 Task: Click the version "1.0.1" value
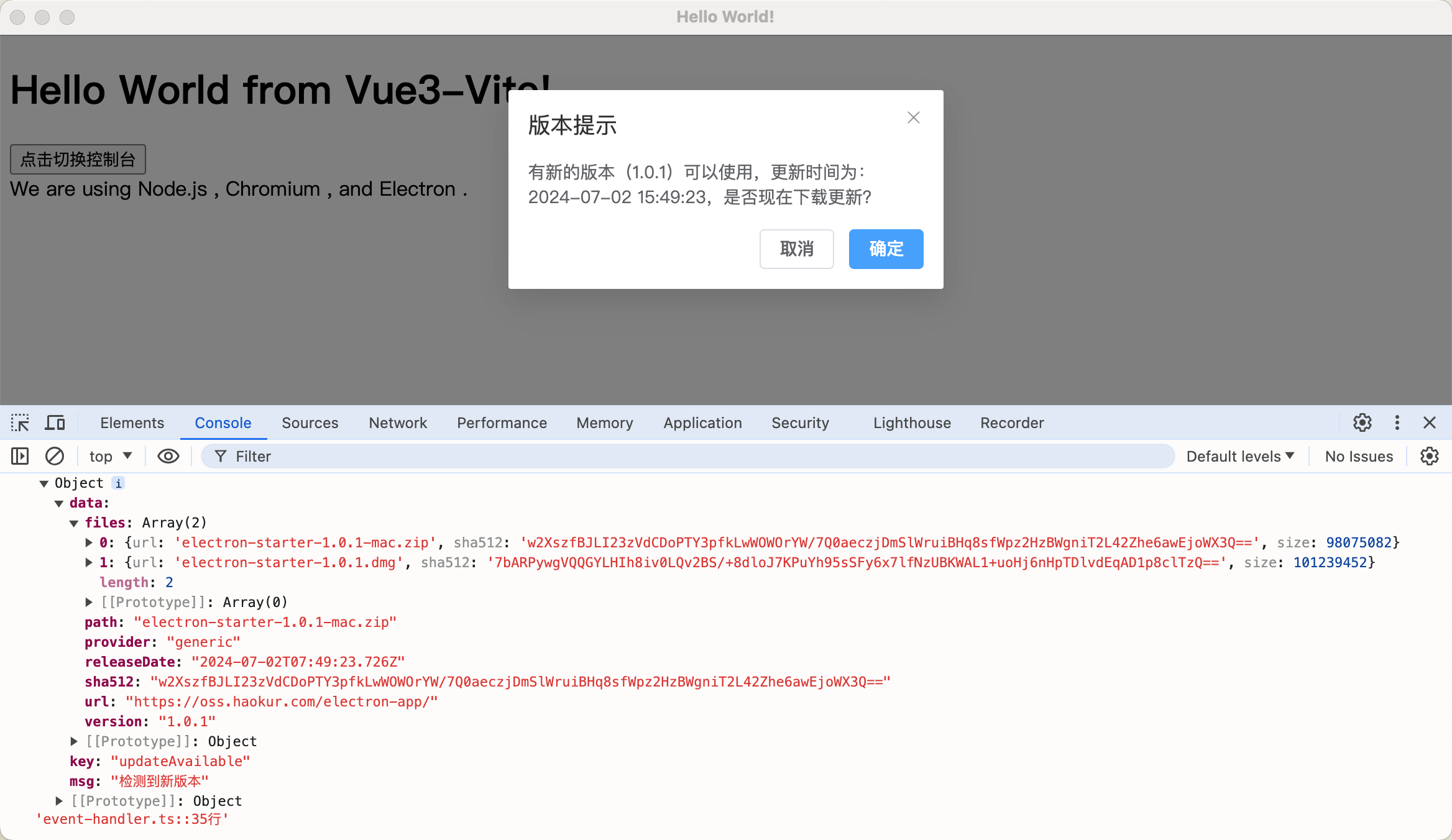point(187,721)
